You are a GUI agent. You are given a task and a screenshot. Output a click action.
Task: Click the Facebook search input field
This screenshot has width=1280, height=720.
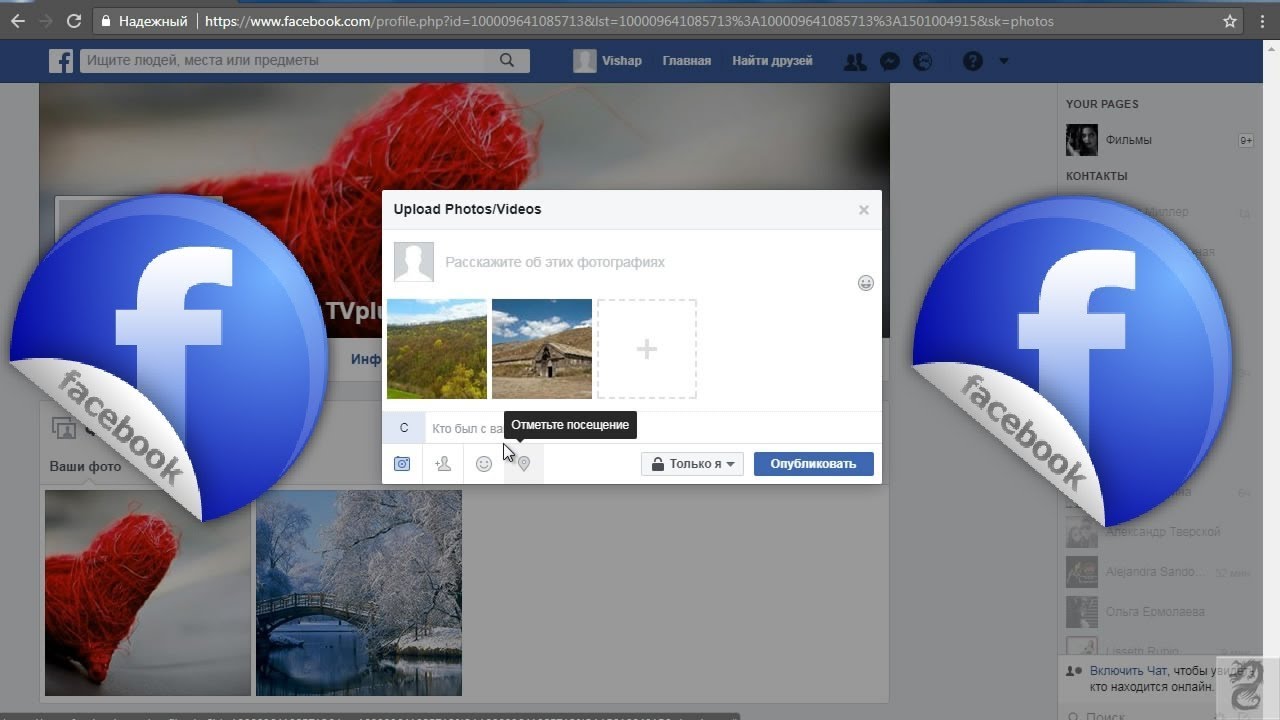[290, 61]
